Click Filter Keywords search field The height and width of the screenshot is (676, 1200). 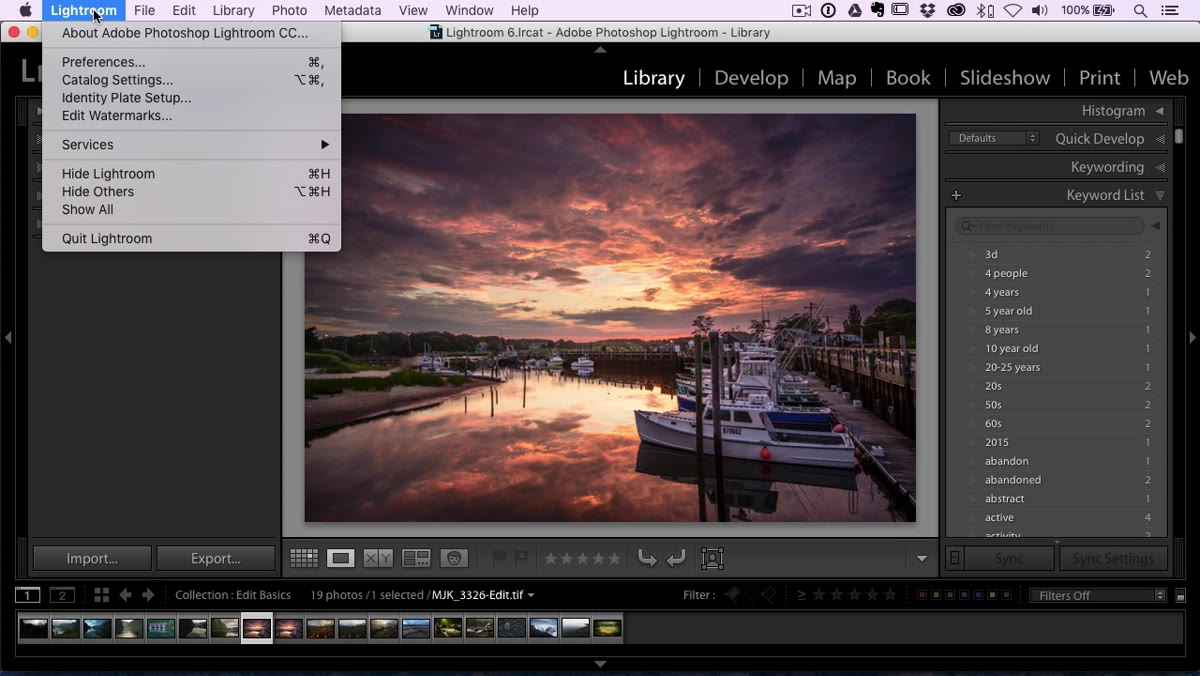click(x=1050, y=227)
